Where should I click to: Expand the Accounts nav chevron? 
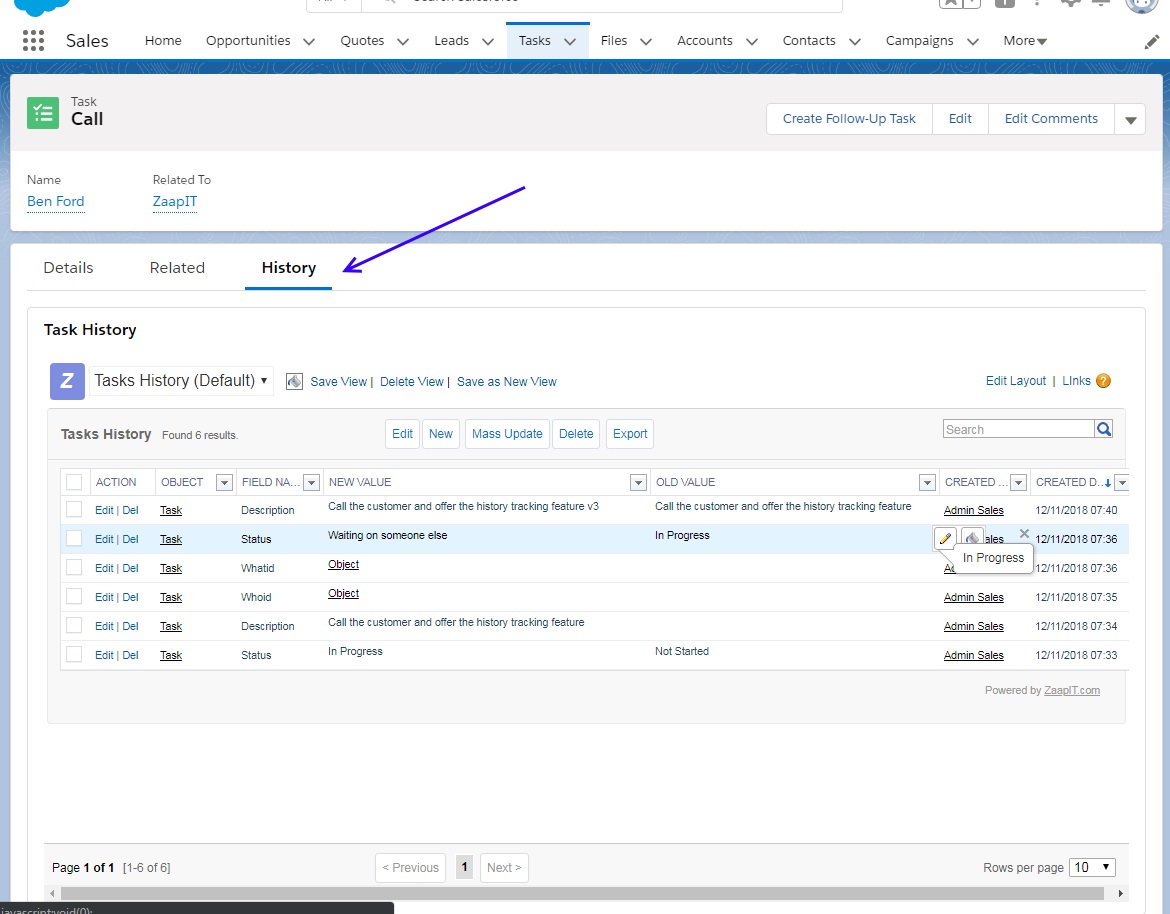[x=752, y=42]
